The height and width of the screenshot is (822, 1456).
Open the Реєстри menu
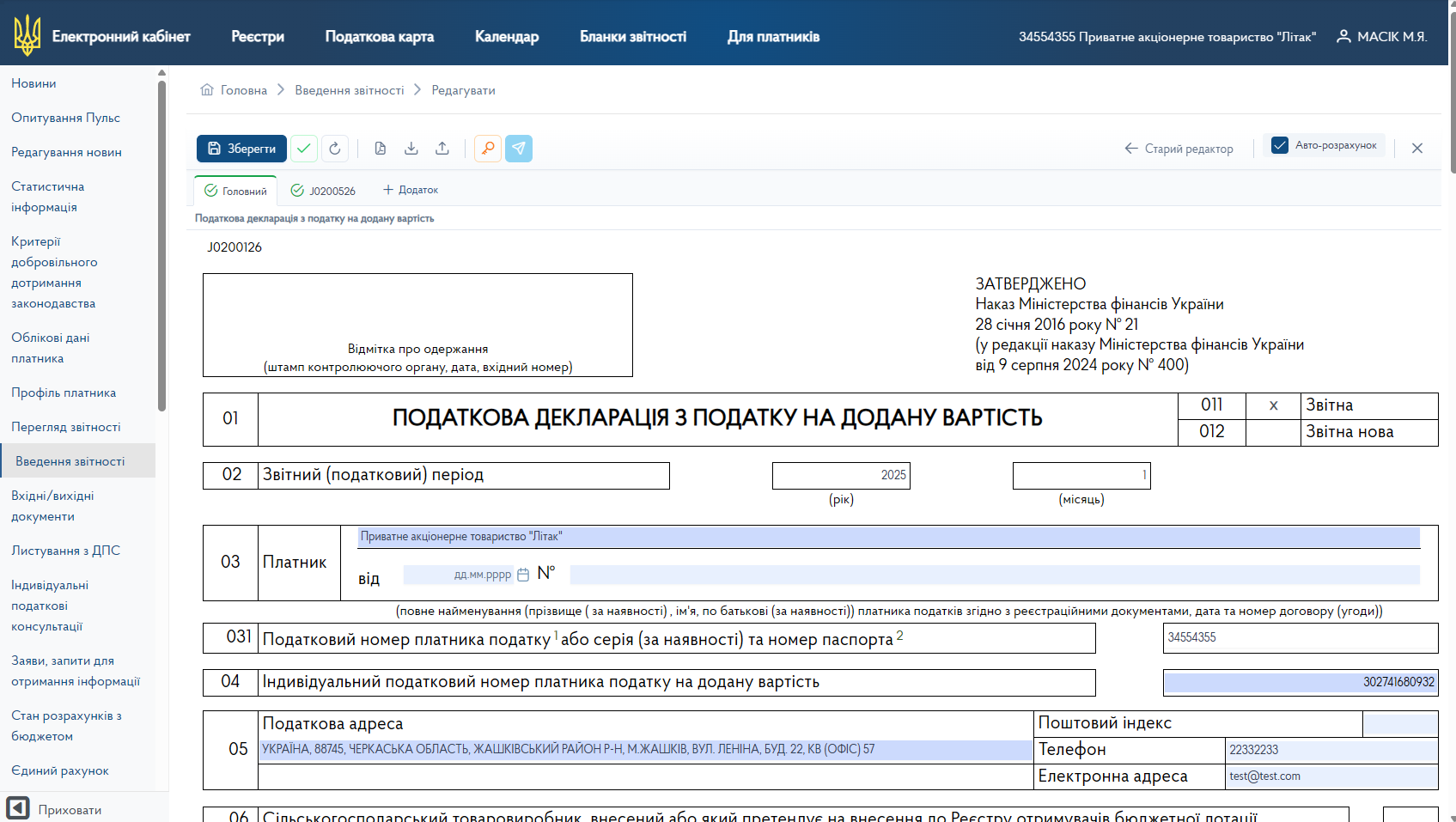pos(258,36)
